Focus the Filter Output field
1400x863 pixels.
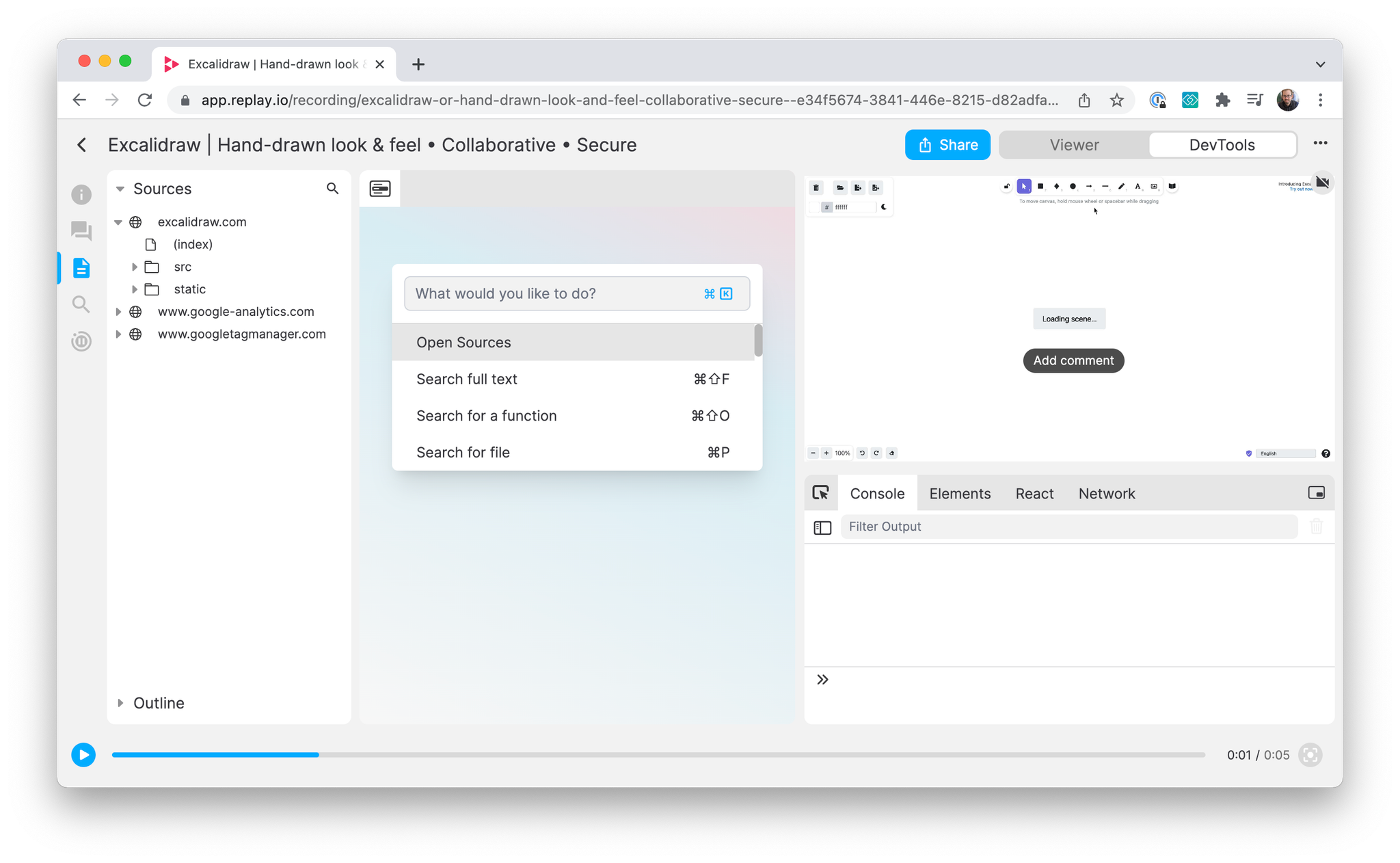(1069, 527)
